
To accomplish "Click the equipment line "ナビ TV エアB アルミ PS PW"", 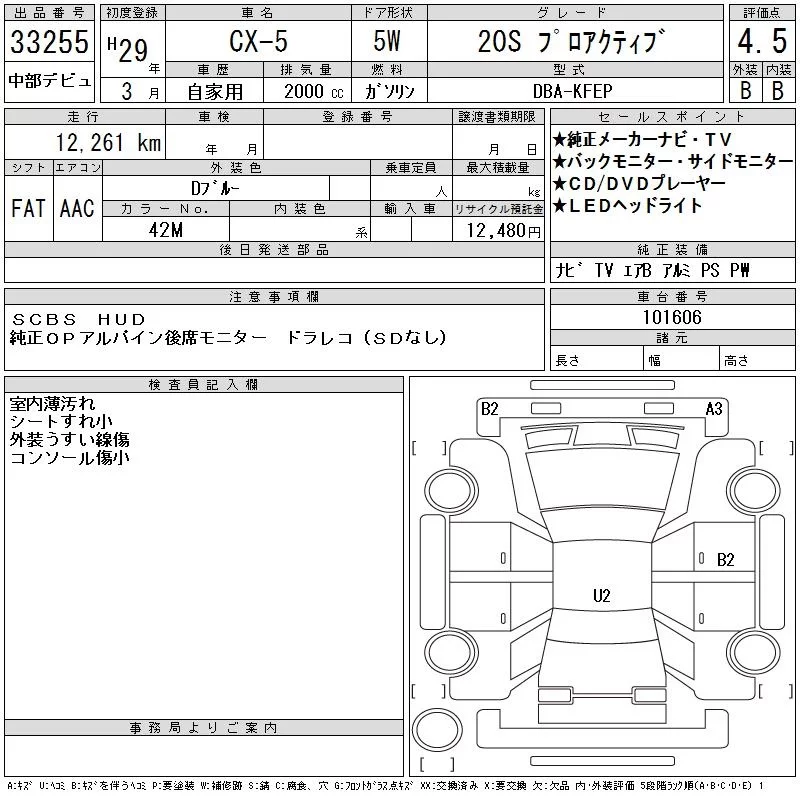I will tap(652, 270).
